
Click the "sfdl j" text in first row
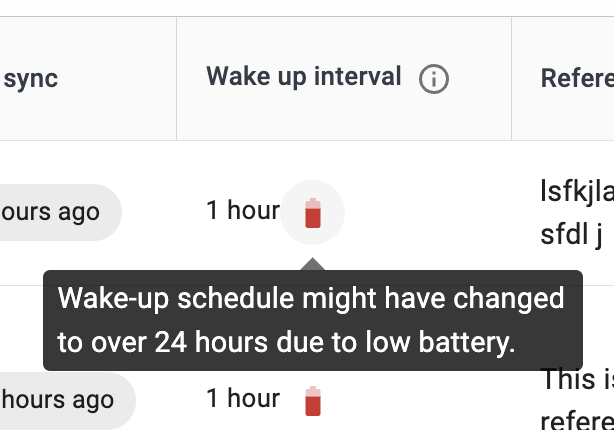(571, 234)
